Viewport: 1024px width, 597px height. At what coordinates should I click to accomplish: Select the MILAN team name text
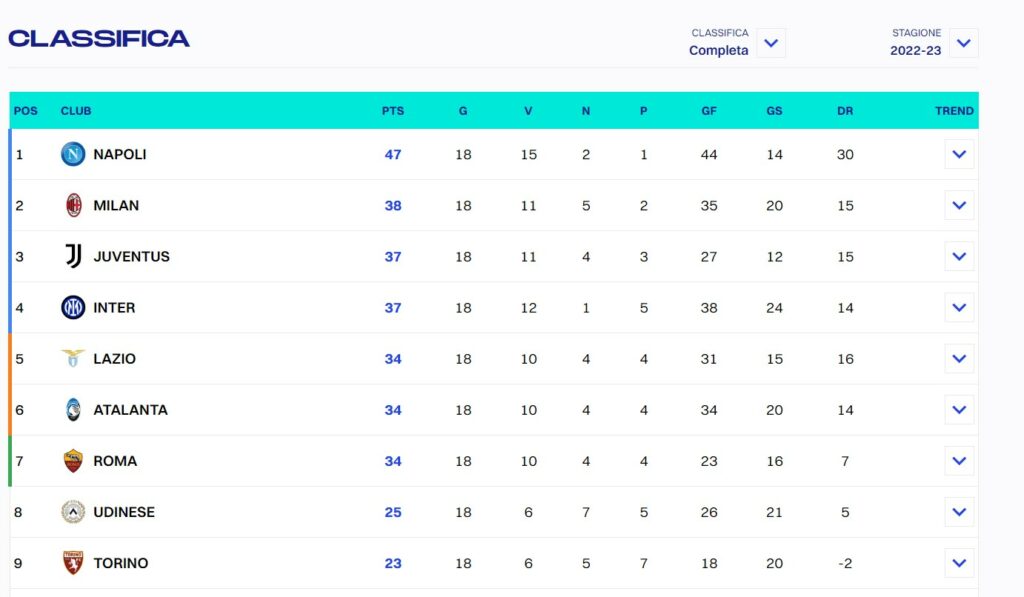pos(117,205)
